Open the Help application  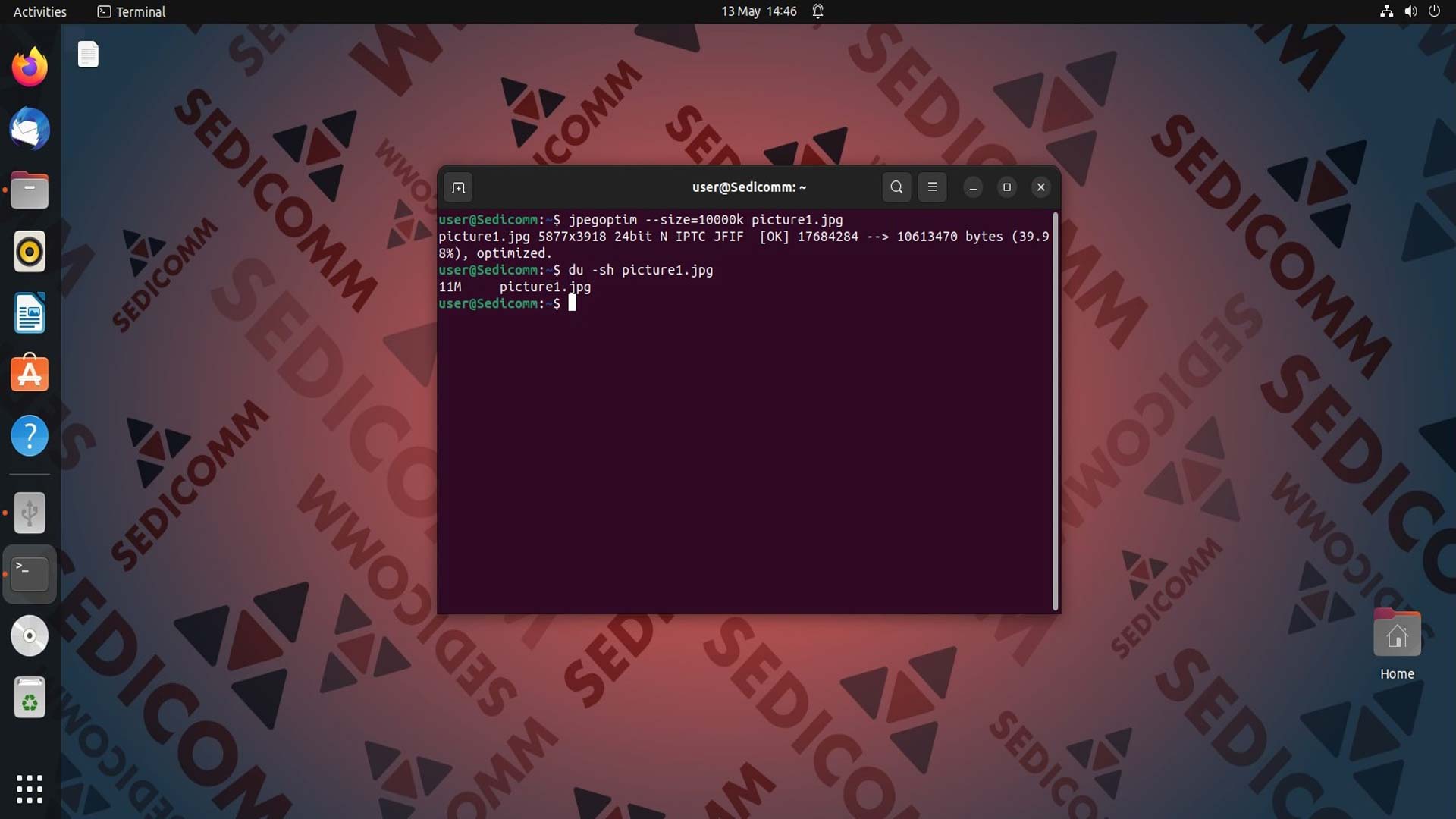tap(30, 436)
